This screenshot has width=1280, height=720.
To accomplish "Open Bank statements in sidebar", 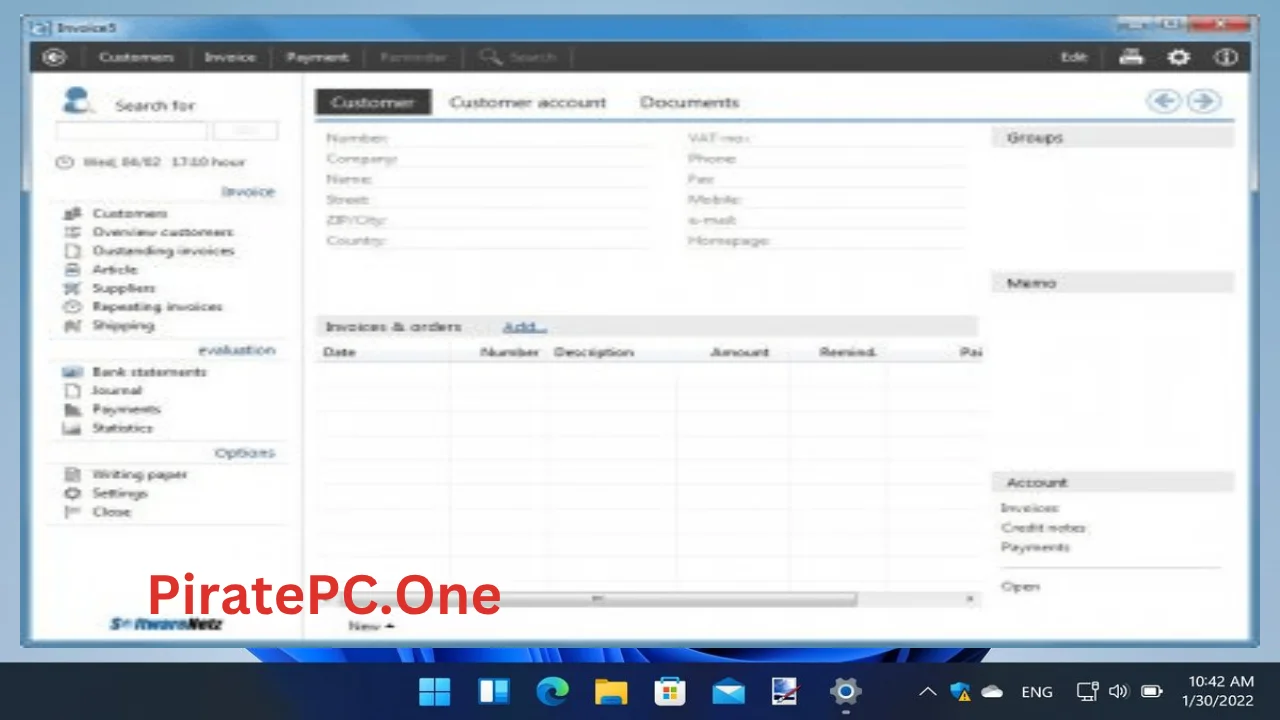I will [149, 372].
